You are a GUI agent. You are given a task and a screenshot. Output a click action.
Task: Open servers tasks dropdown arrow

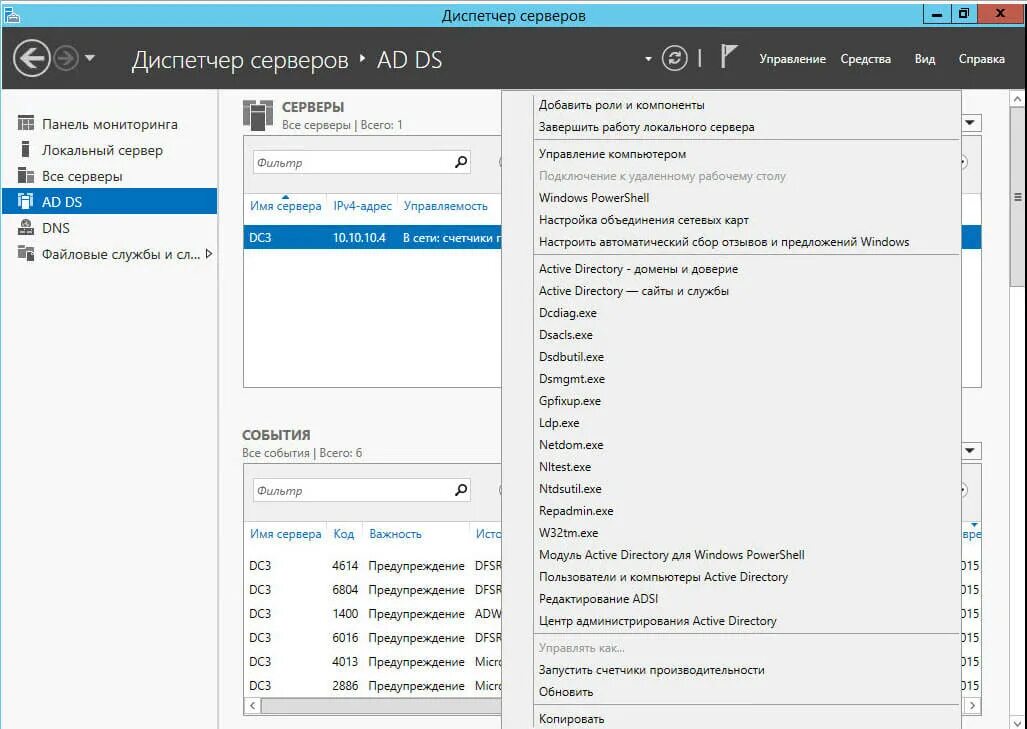point(970,122)
